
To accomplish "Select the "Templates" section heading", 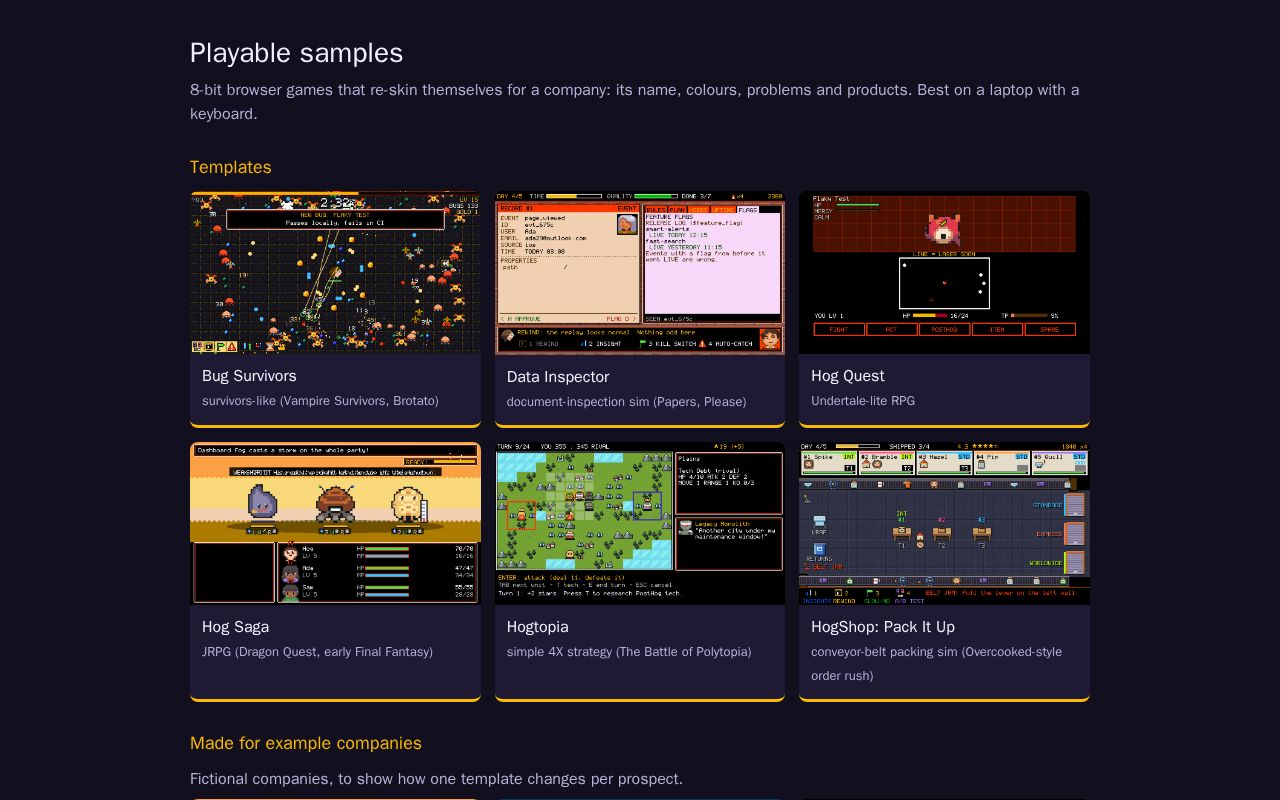I will (x=231, y=167).
